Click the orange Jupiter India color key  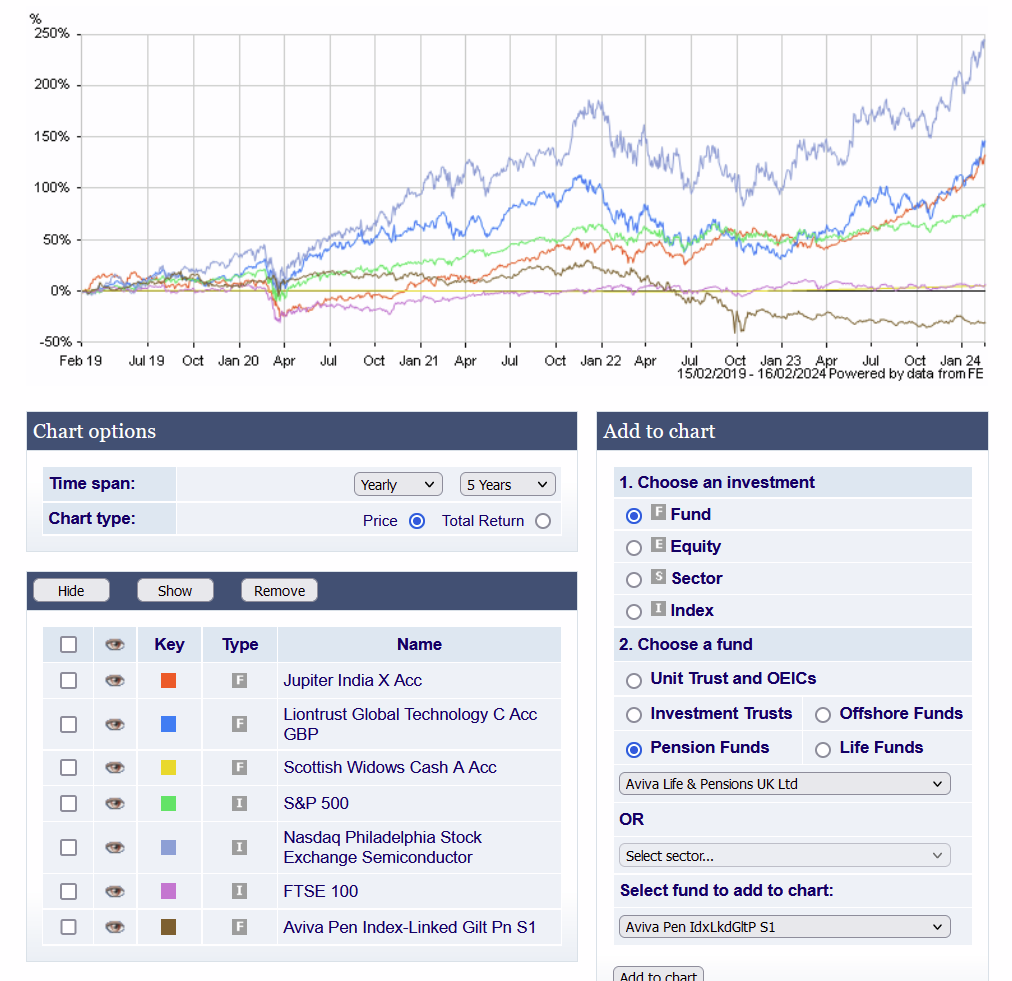[x=168, y=680]
